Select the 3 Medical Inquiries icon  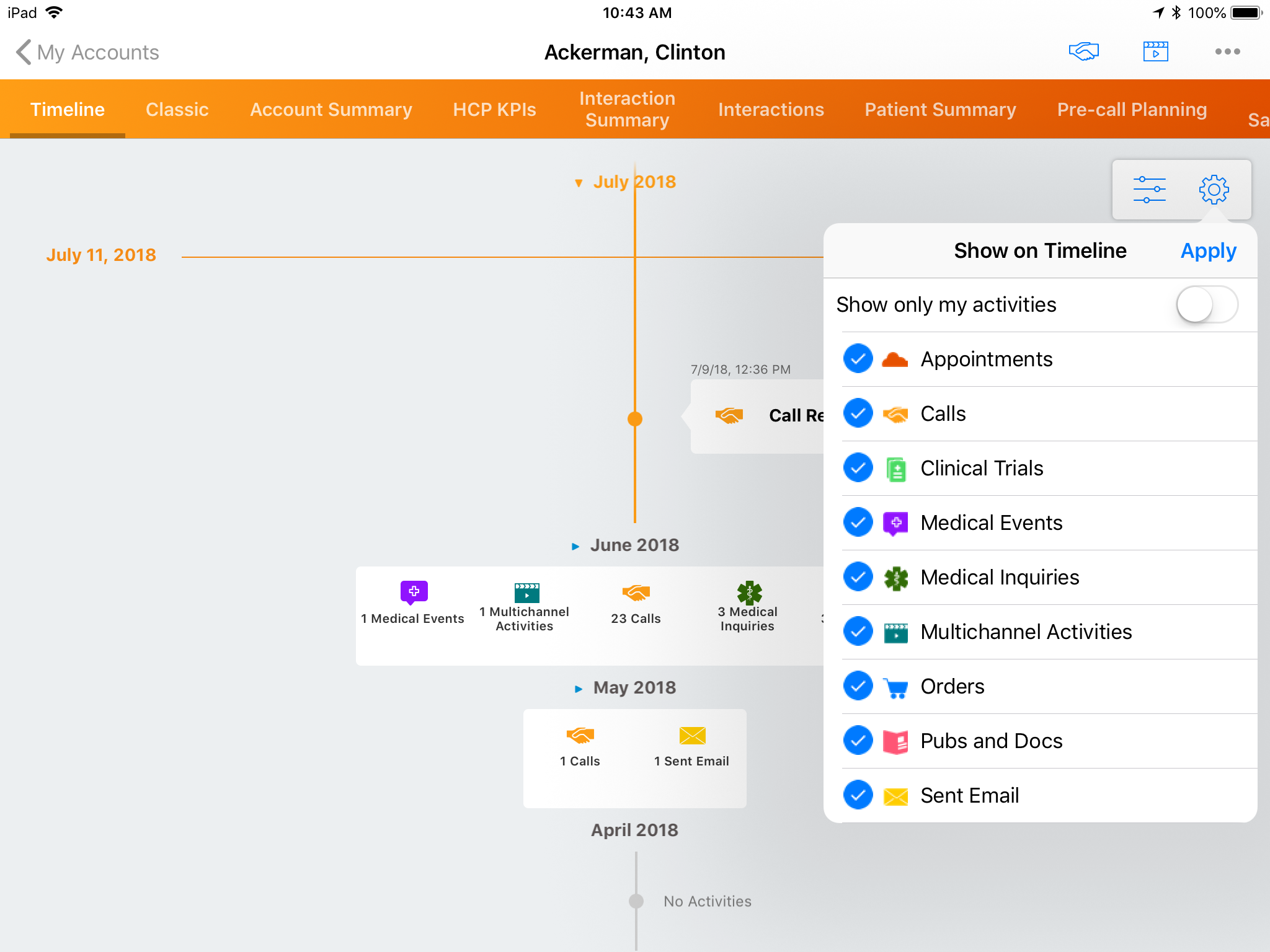pos(749,592)
